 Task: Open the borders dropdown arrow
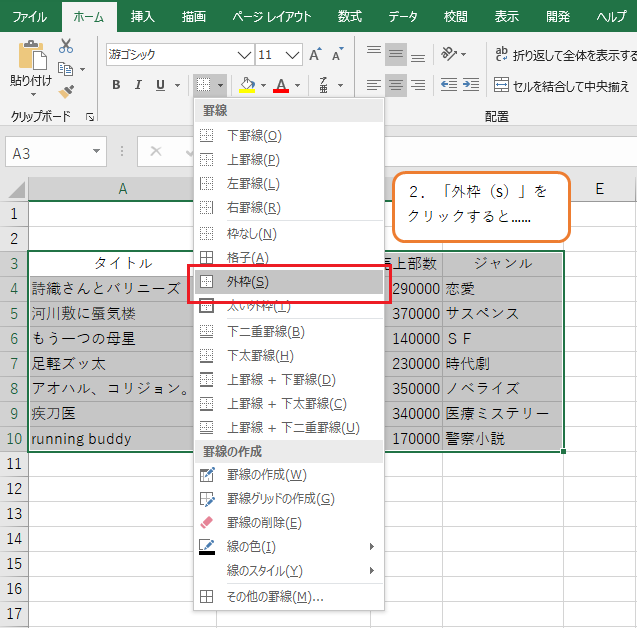pos(220,85)
